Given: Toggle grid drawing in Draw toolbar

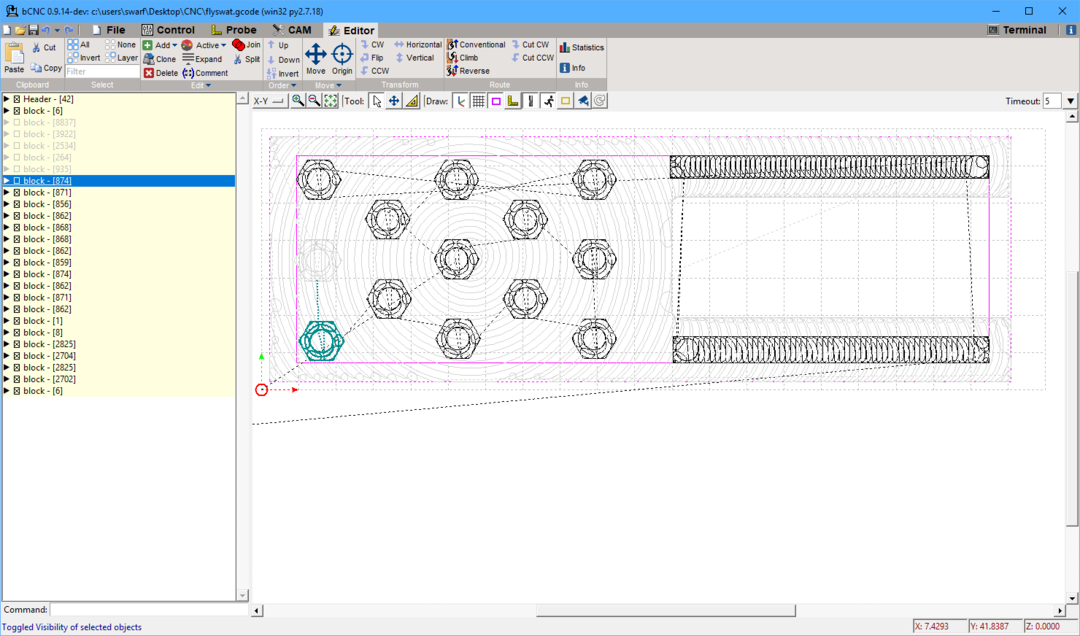Looking at the screenshot, I should 478,101.
